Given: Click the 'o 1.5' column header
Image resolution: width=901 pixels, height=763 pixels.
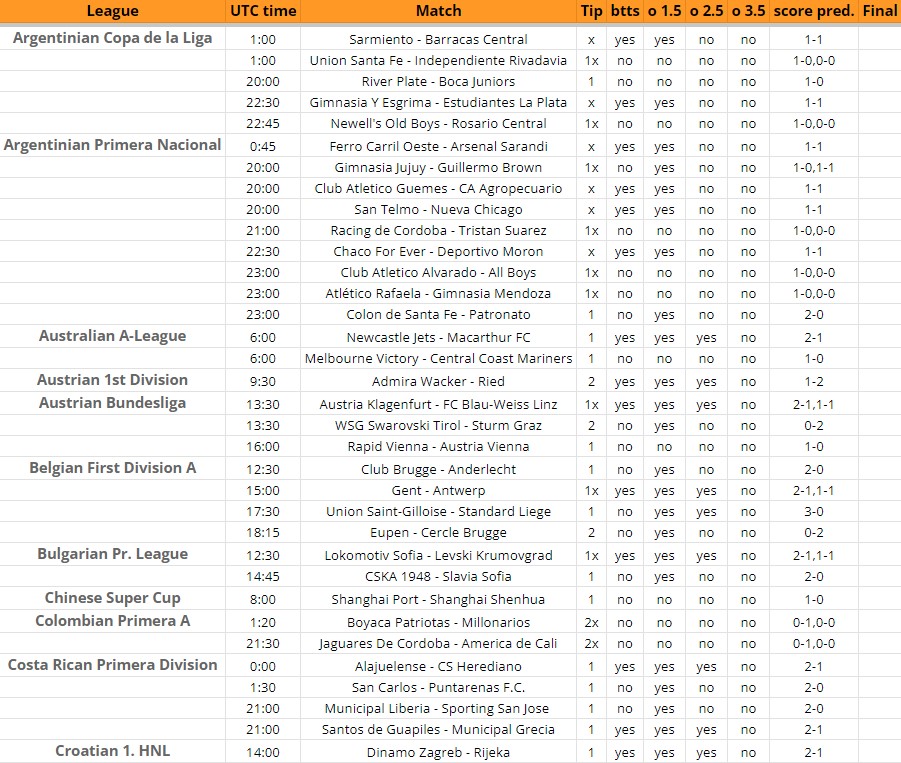Looking at the screenshot, I should pos(664,11).
